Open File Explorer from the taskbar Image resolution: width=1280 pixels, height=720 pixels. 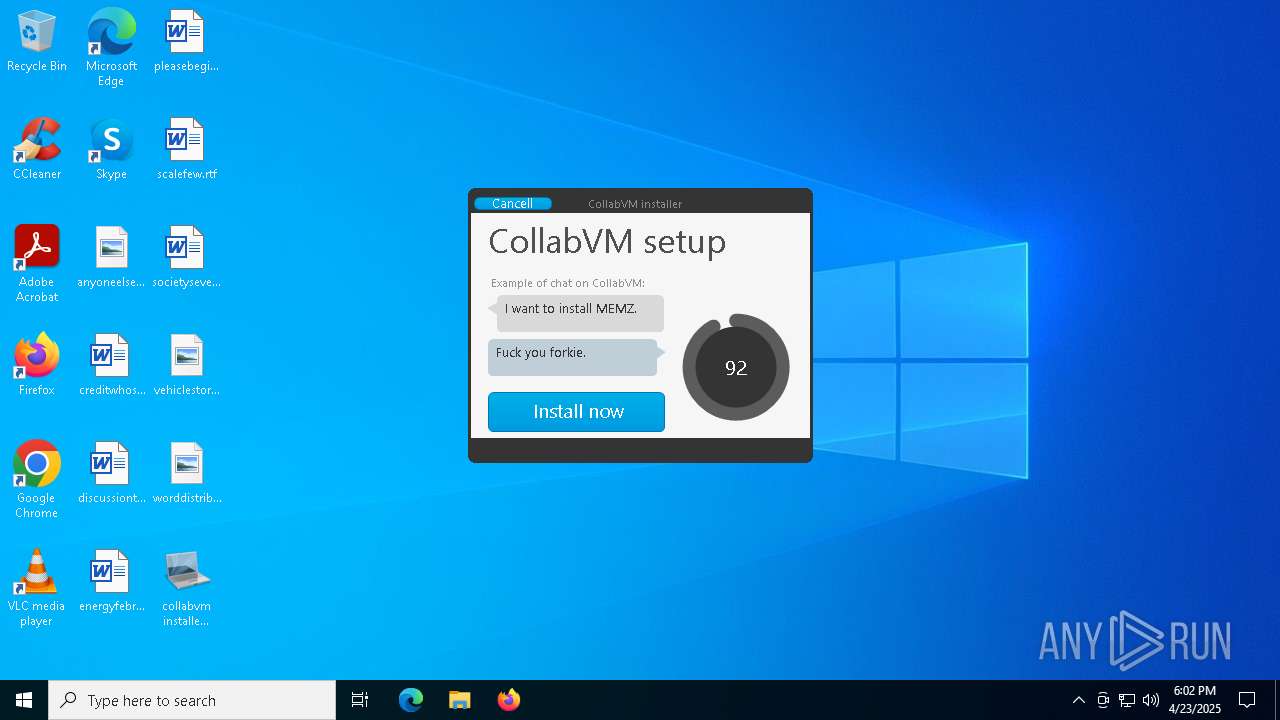[x=459, y=700]
